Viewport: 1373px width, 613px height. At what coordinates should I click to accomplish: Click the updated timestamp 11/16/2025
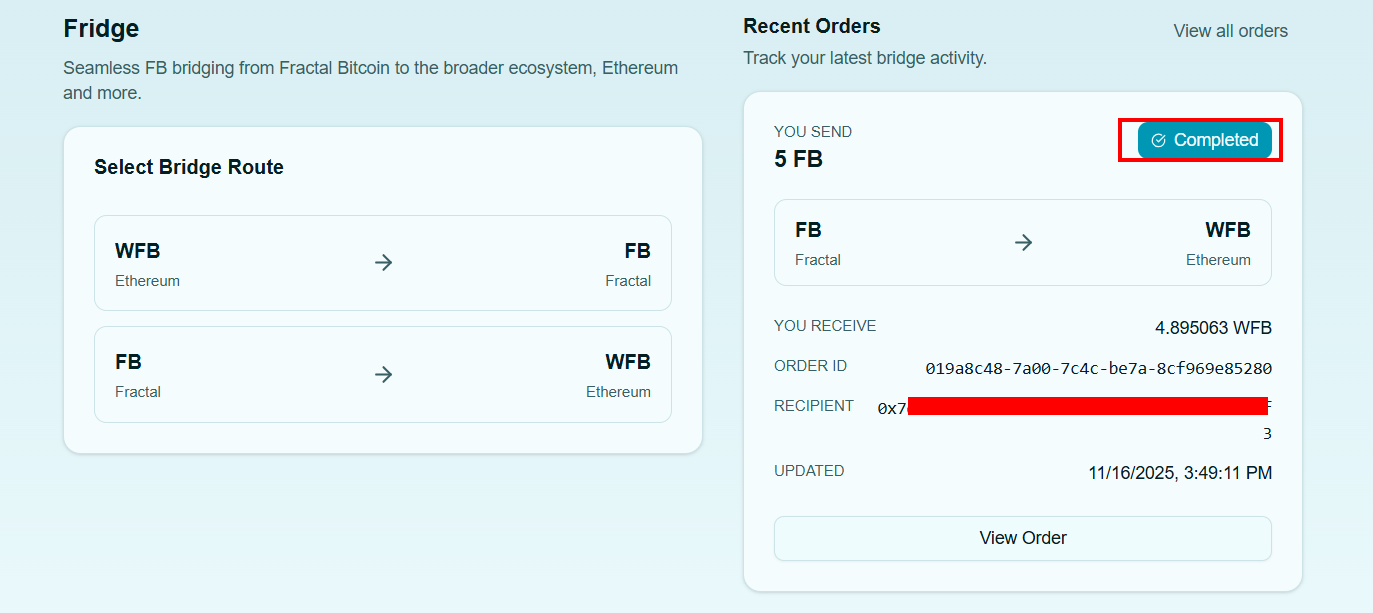tap(1180, 473)
